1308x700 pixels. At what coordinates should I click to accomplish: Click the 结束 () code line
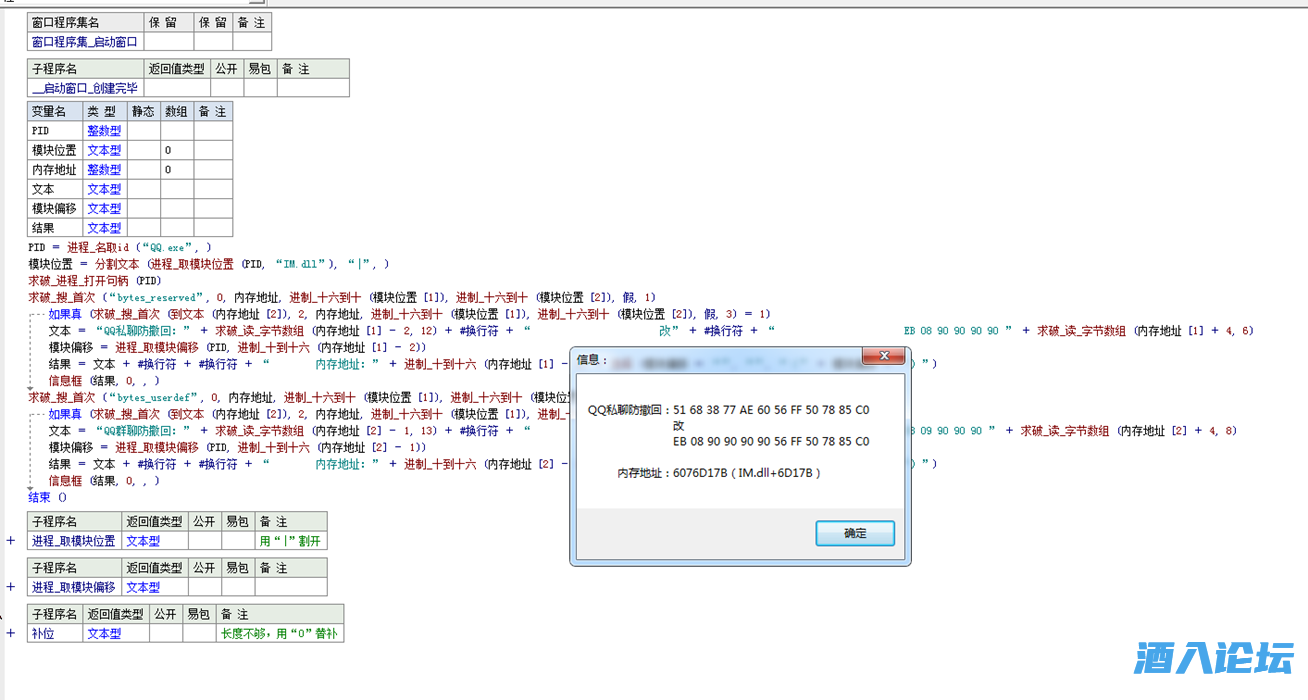tap(48, 497)
